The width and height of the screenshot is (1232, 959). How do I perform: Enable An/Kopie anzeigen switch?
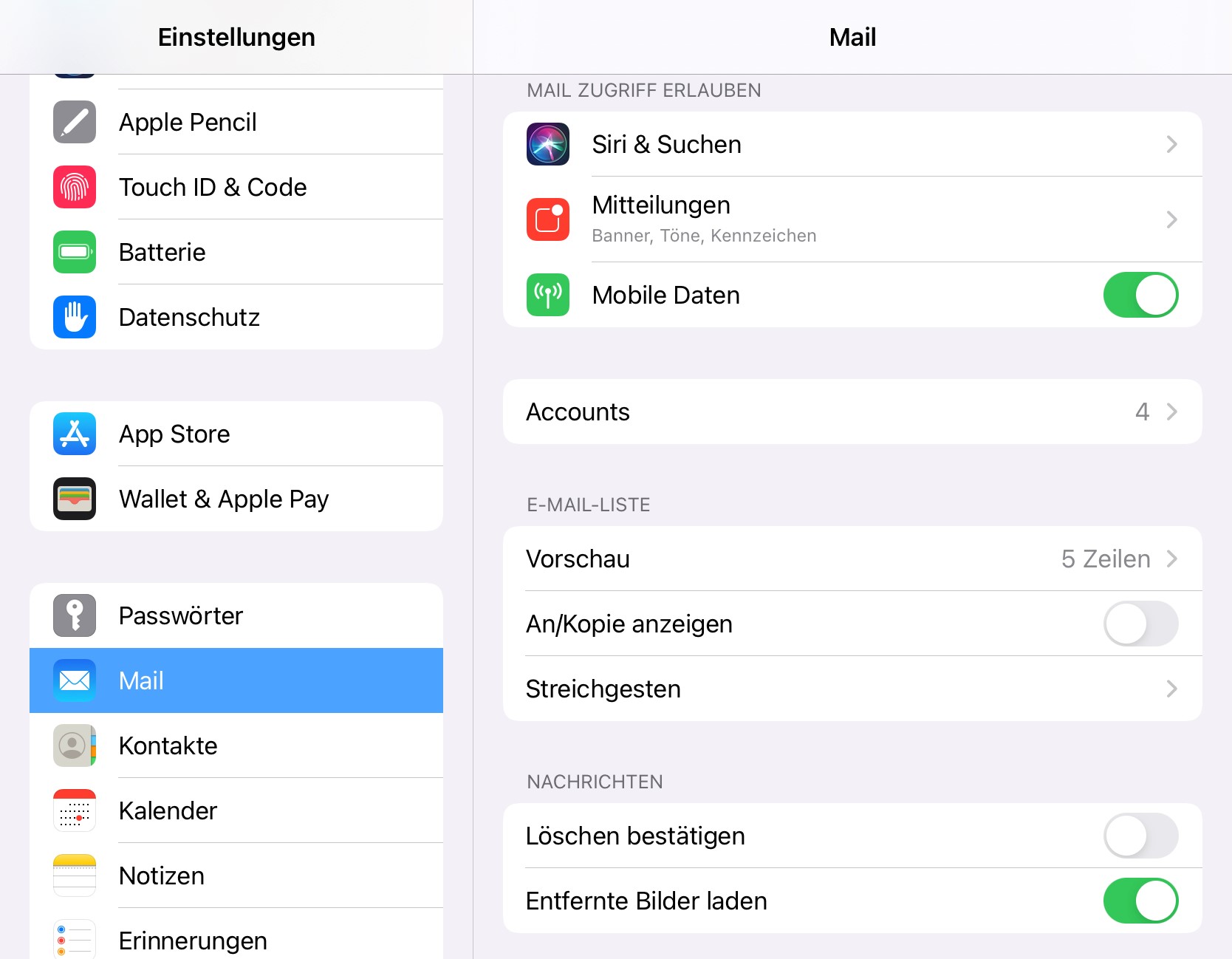point(1140,624)
